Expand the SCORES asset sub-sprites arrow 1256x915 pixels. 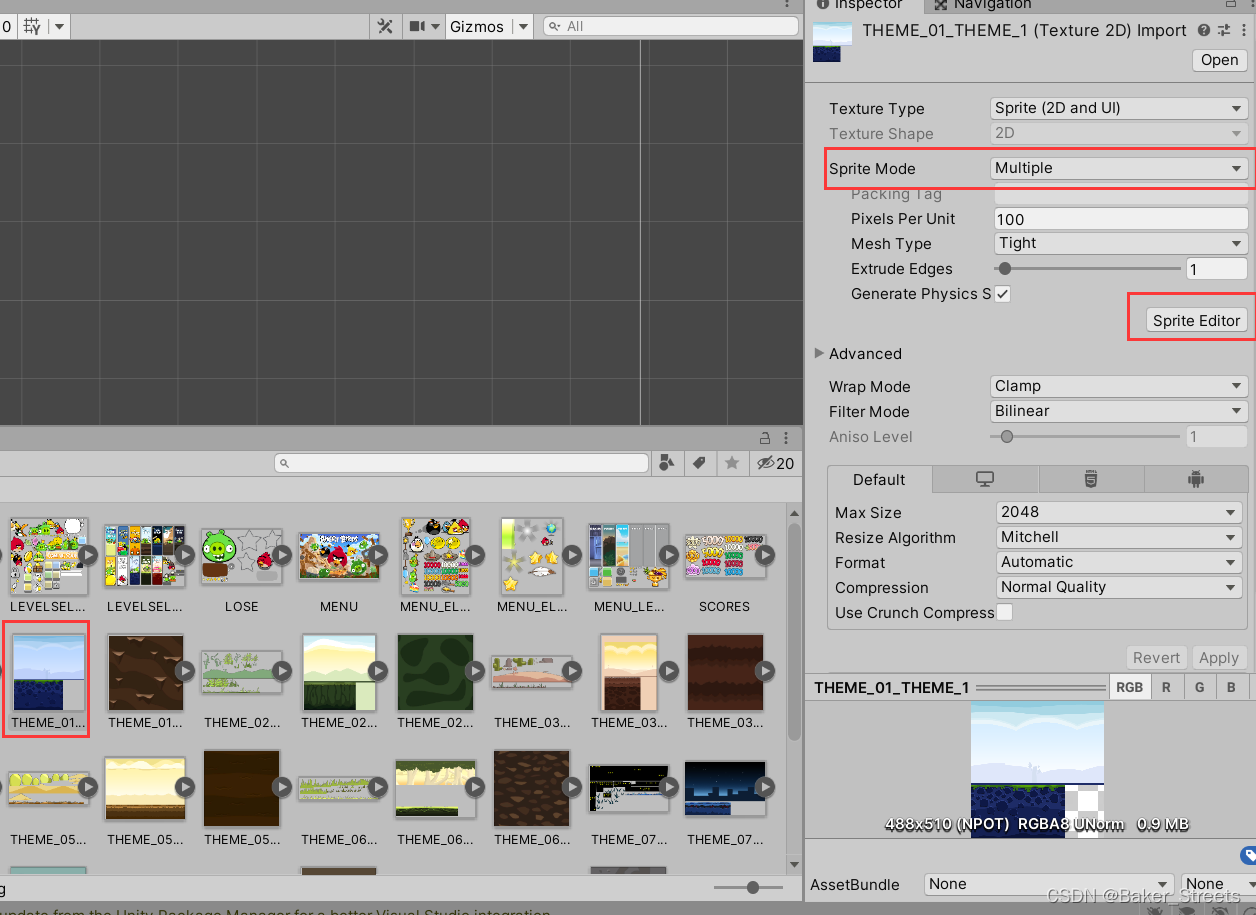point(765,554)
